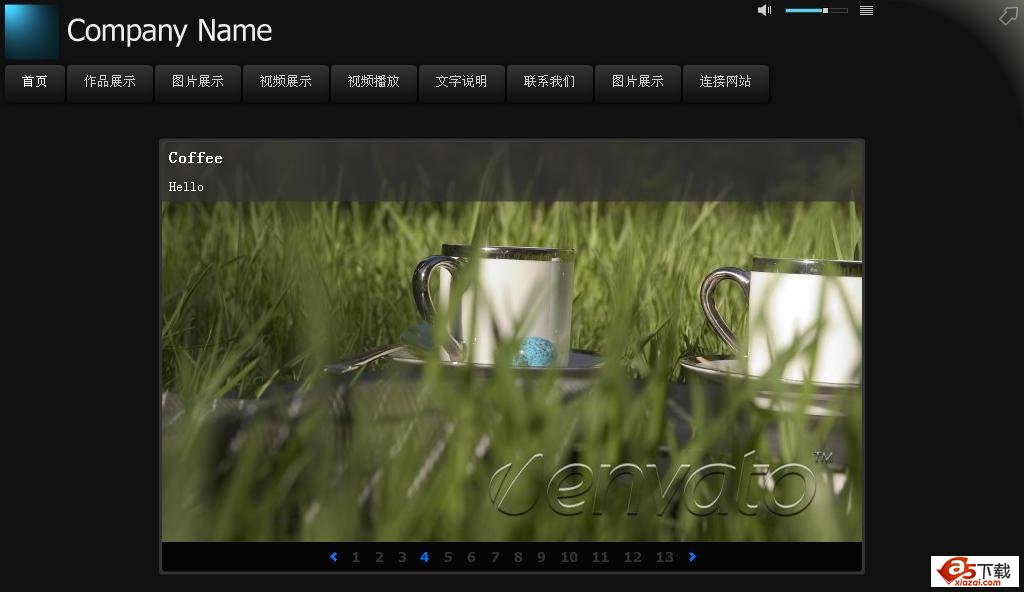Open the playlist lines icon
Image resolution: width=1024 pixels, height=592 pixels.
(x=867, y=10)
